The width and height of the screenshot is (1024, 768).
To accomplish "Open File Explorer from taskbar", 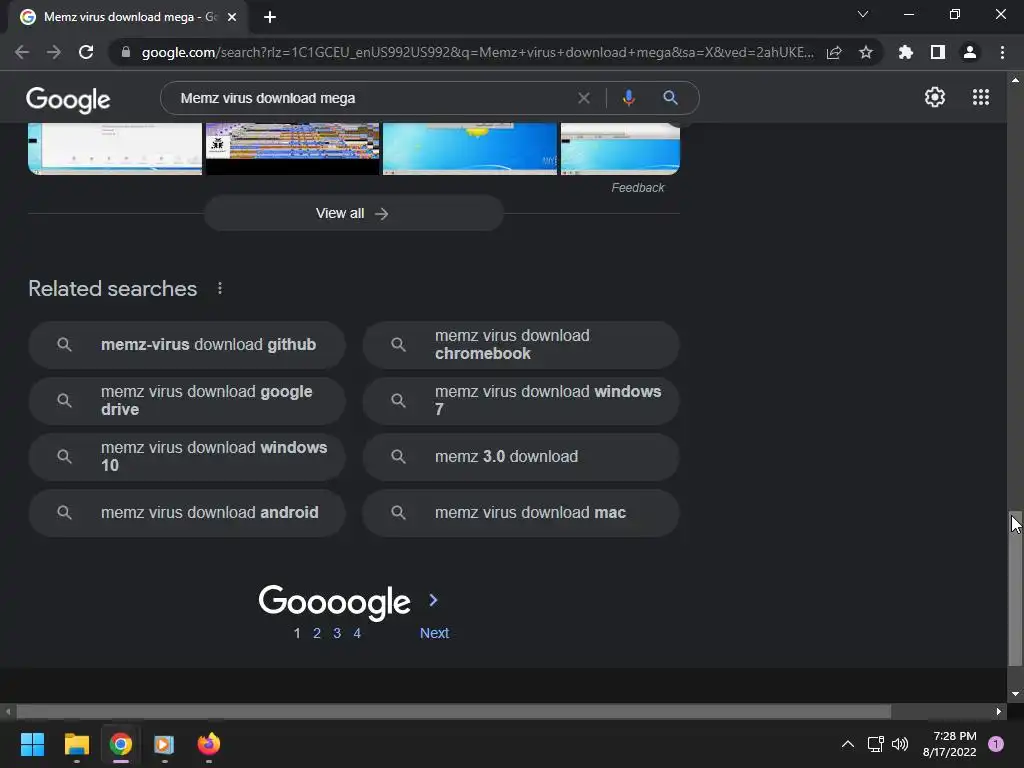I will [x=76, y=744].
